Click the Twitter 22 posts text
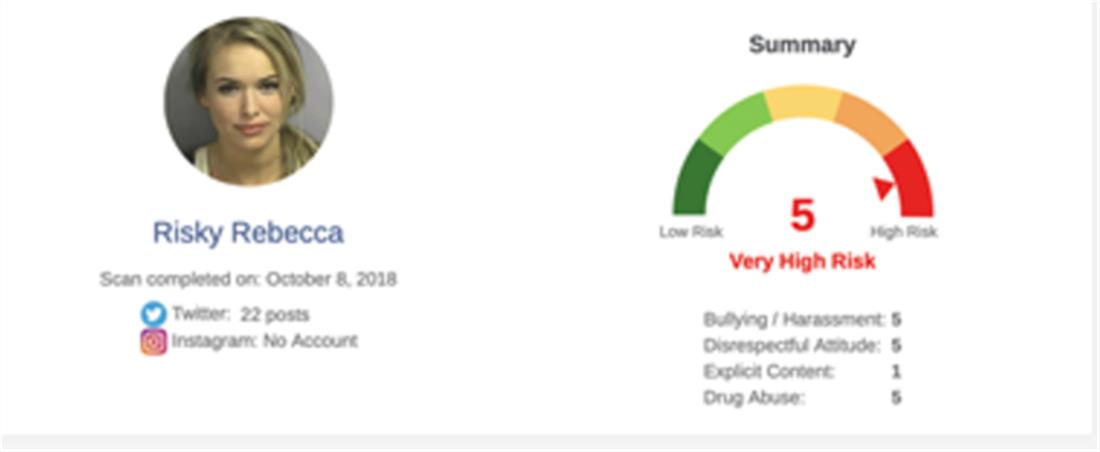Screen dimensions: 1100x452 (240, 314)
